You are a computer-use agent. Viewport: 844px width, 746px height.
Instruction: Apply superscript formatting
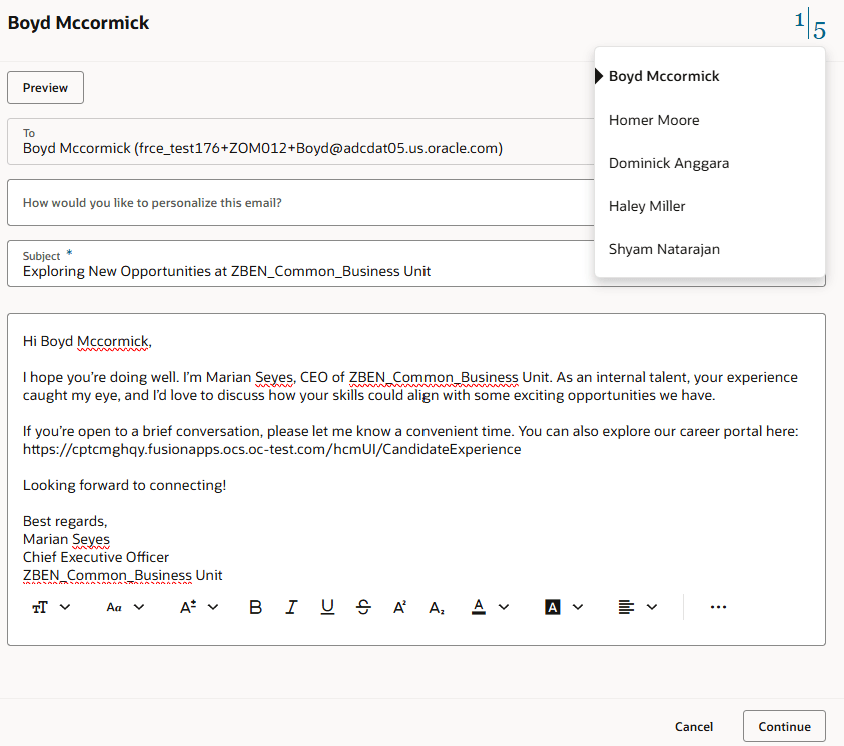(x=399, y=607)
